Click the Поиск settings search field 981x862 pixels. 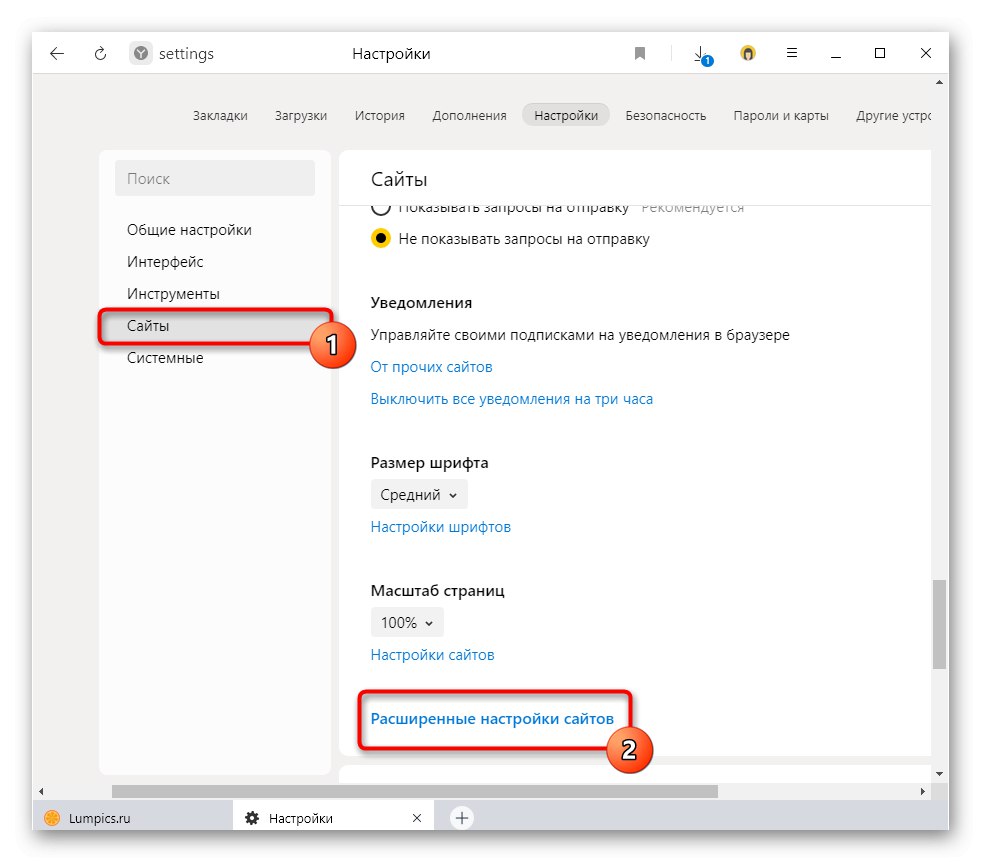coord(215,178)
